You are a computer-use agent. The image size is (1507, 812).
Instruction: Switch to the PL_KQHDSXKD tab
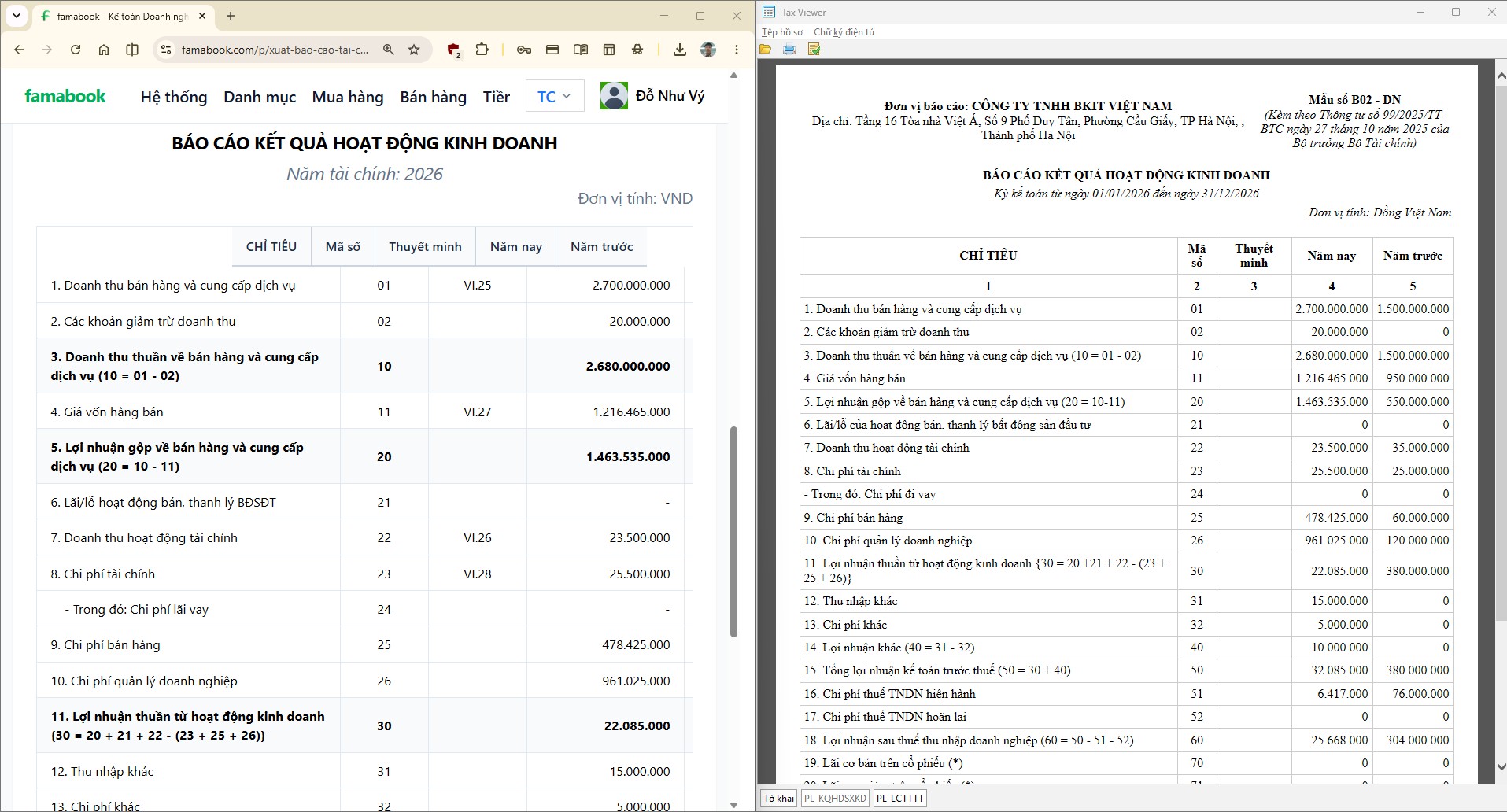(x=836, y=798)
